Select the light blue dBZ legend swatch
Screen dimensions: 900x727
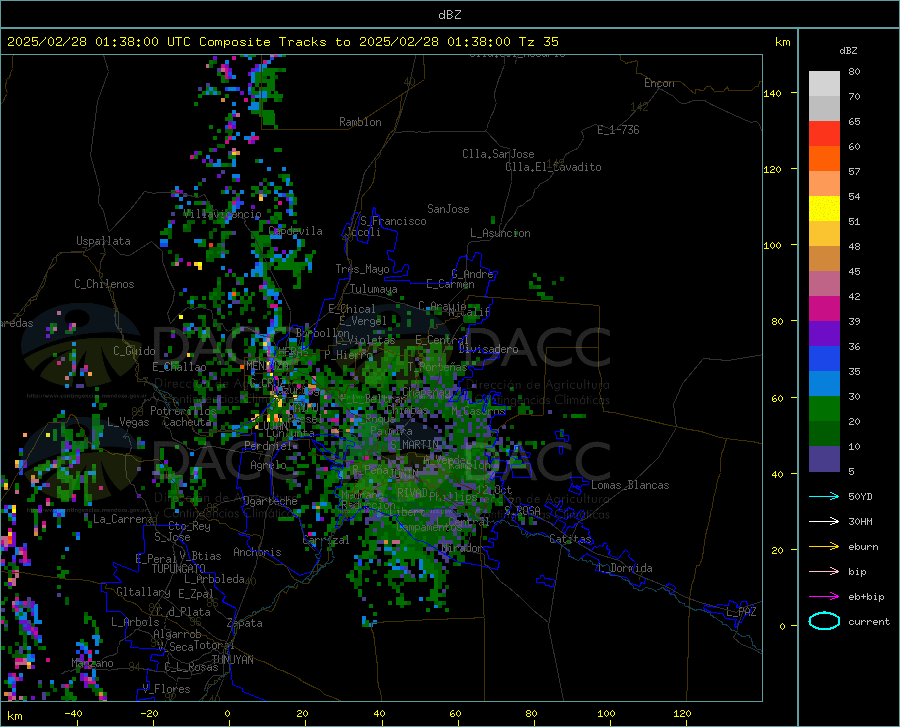(824, 384)
